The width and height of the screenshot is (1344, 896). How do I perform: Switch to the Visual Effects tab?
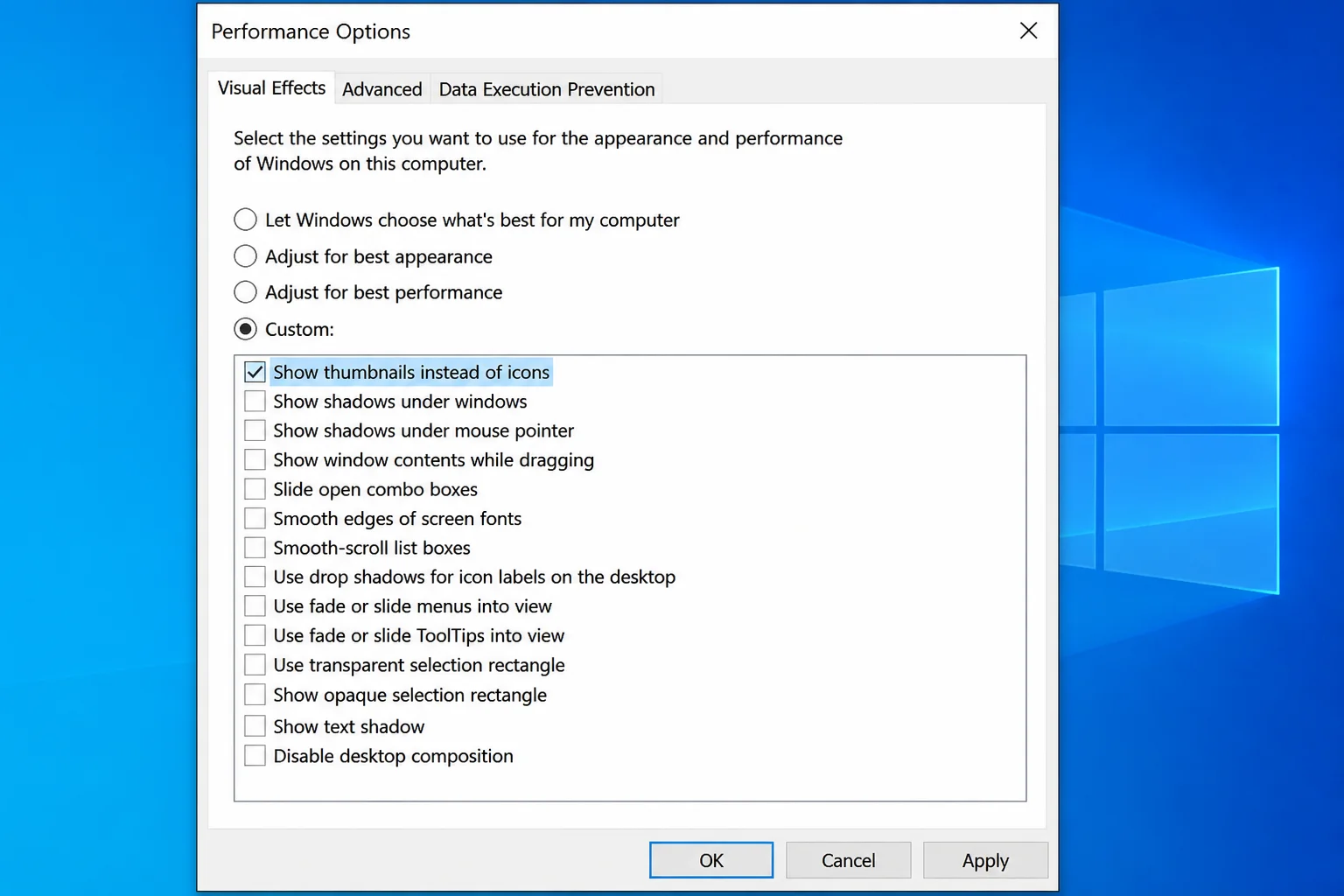[271, 88]
